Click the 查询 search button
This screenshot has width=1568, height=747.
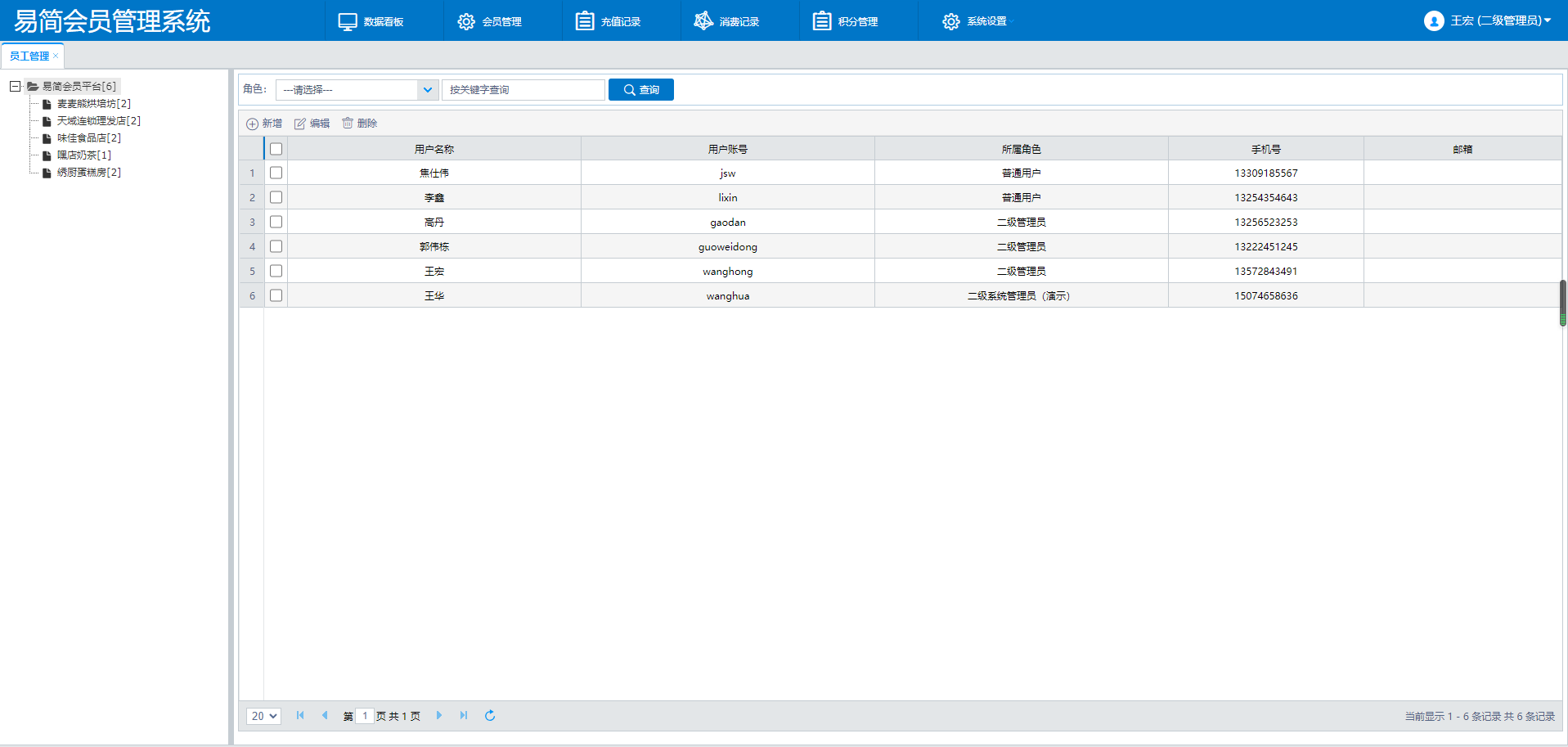[x=641, y=90]
